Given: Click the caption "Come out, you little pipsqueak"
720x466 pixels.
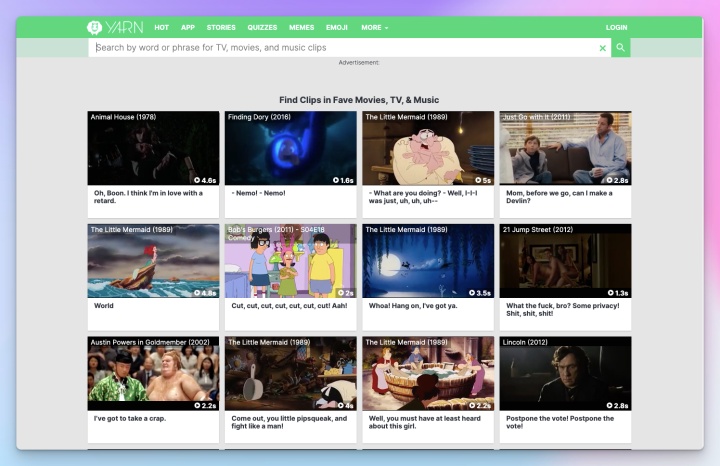Looking at the screenshot, I should tap(289, 422).
